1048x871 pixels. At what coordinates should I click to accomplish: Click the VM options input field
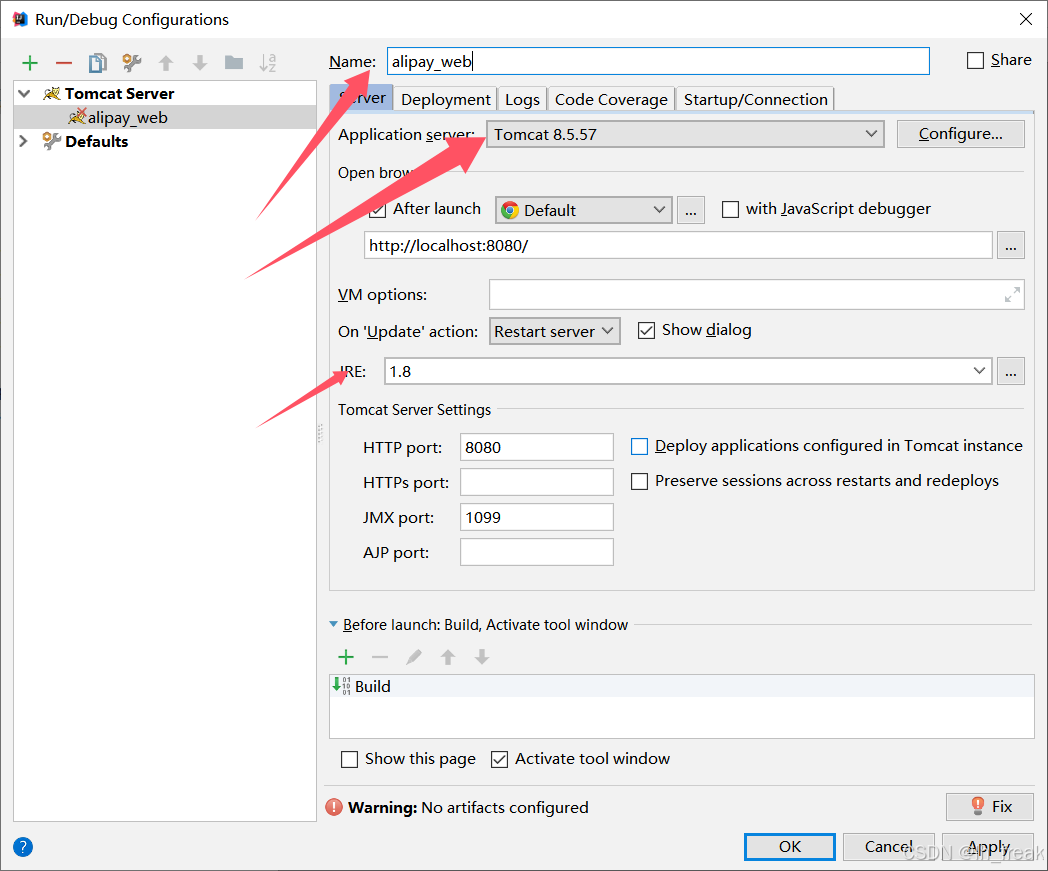click(x=756, y=295)
